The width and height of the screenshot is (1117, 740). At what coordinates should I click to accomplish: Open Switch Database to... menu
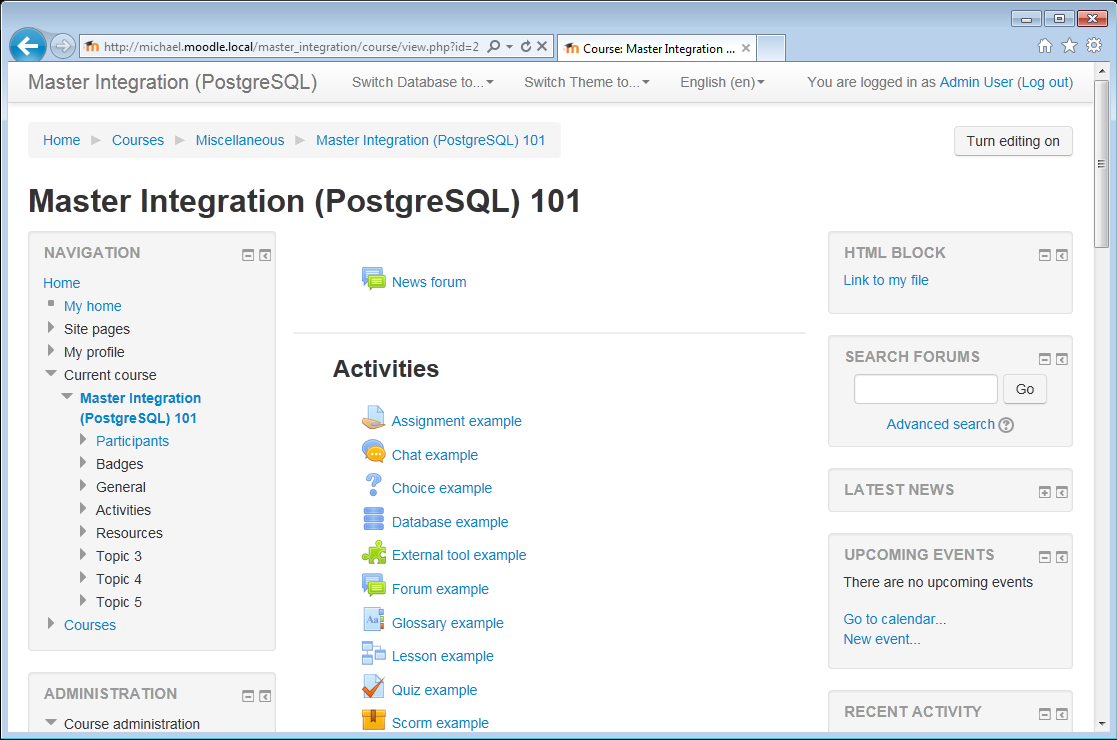(422, 82)
